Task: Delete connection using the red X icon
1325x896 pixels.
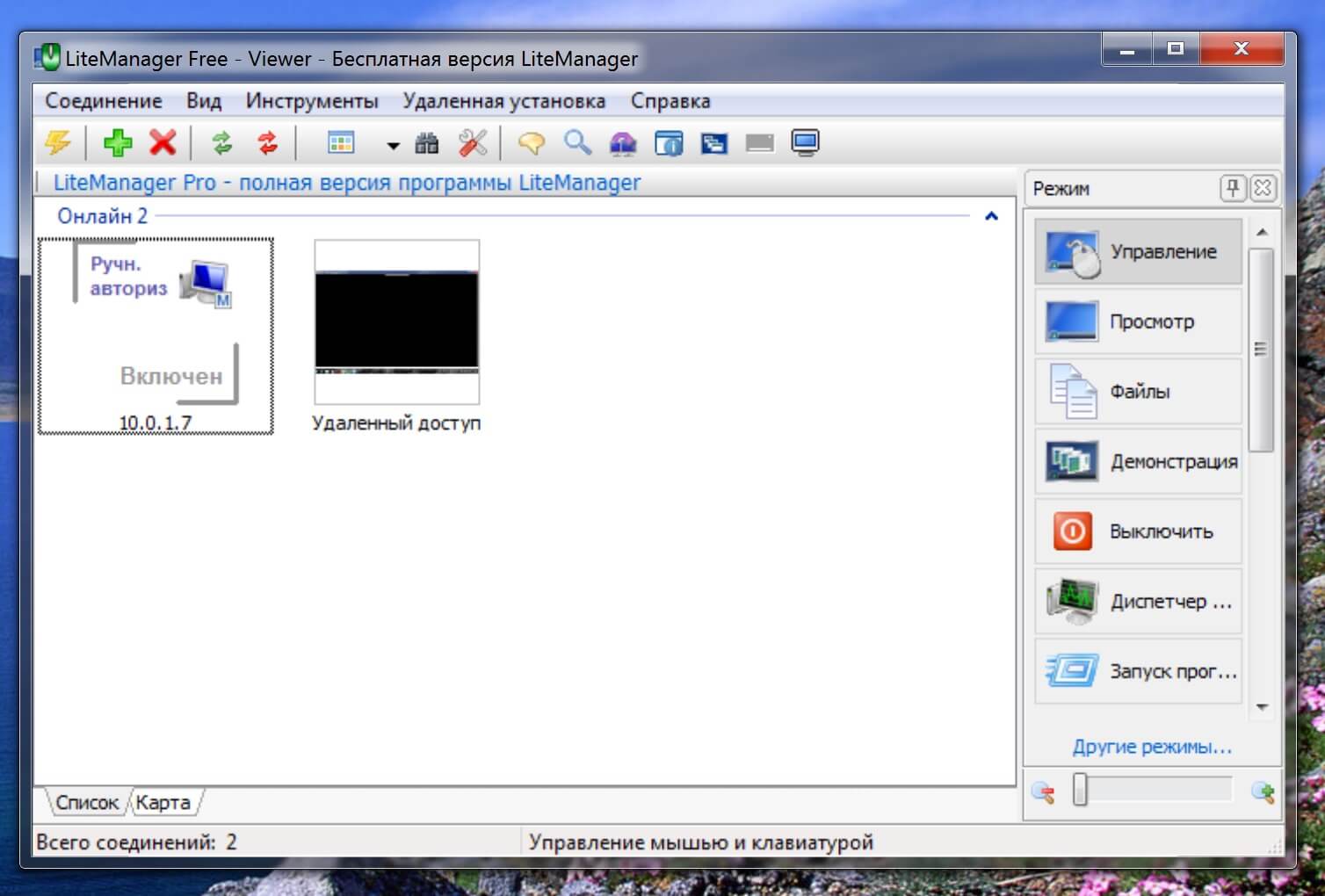Action: click(x=163, y=142)
